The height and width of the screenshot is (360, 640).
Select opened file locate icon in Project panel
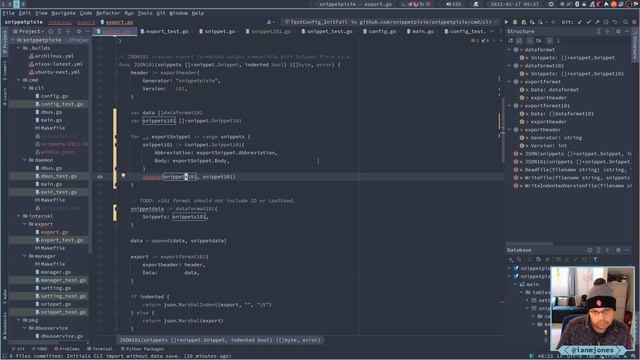(51, 31)
